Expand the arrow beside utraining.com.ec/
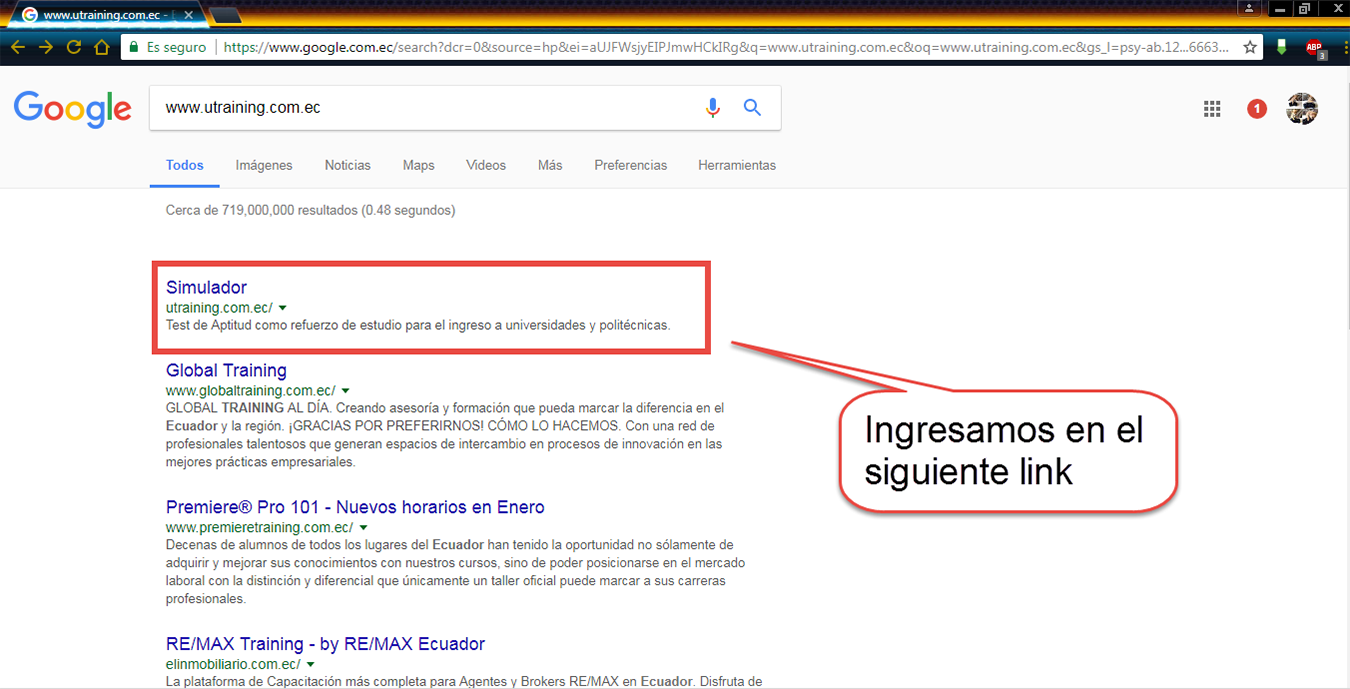Viewport: 1350px width, 689px height. tap(283, 308)
